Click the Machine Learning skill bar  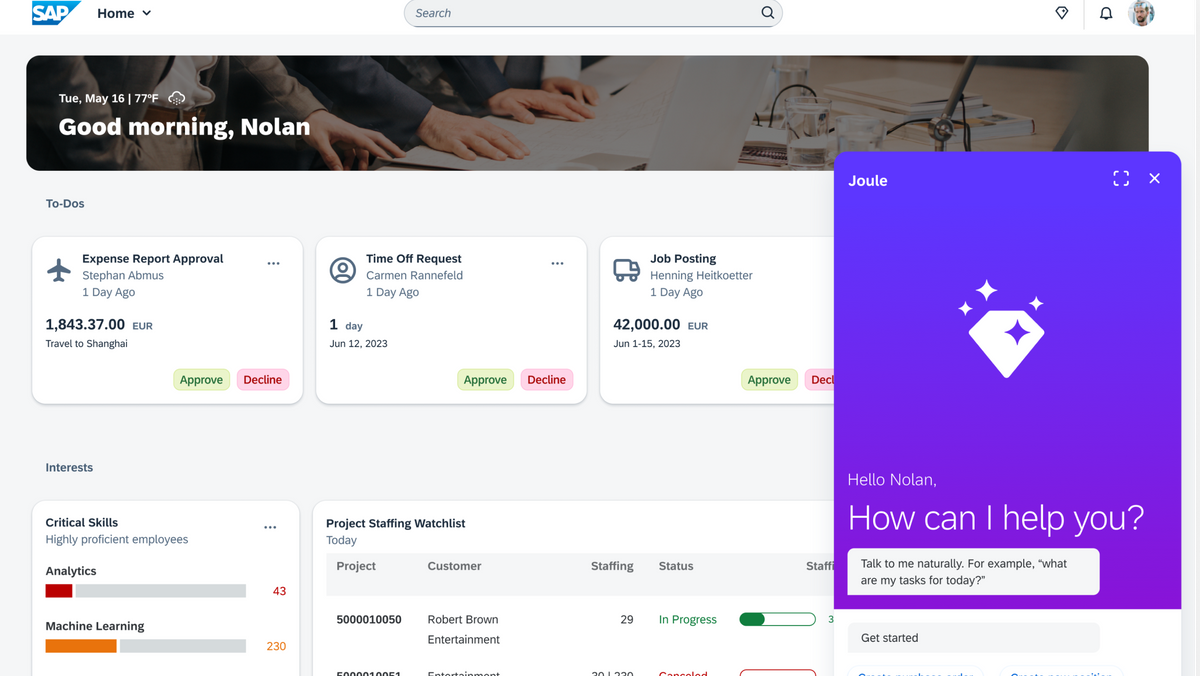tap(146, 646)
